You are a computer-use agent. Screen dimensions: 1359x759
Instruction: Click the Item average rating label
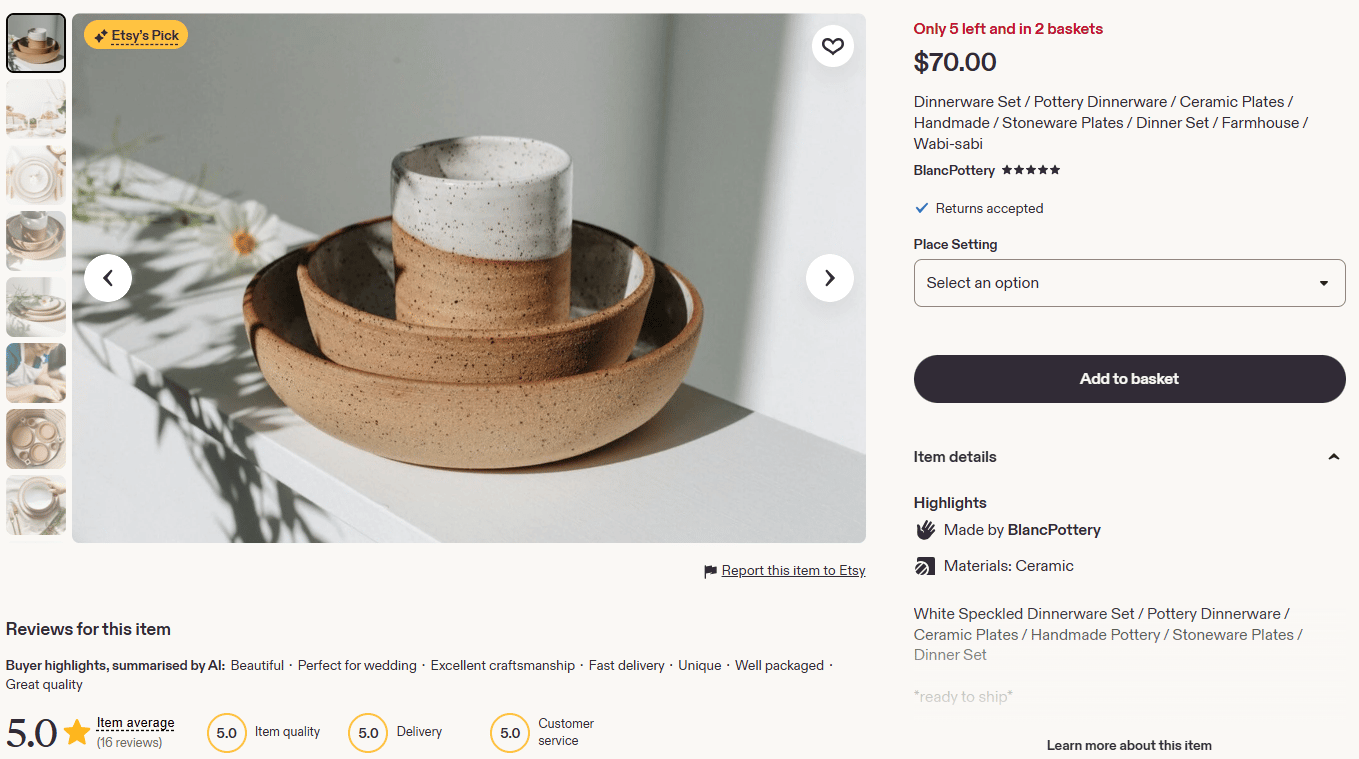tap(135, 723)
